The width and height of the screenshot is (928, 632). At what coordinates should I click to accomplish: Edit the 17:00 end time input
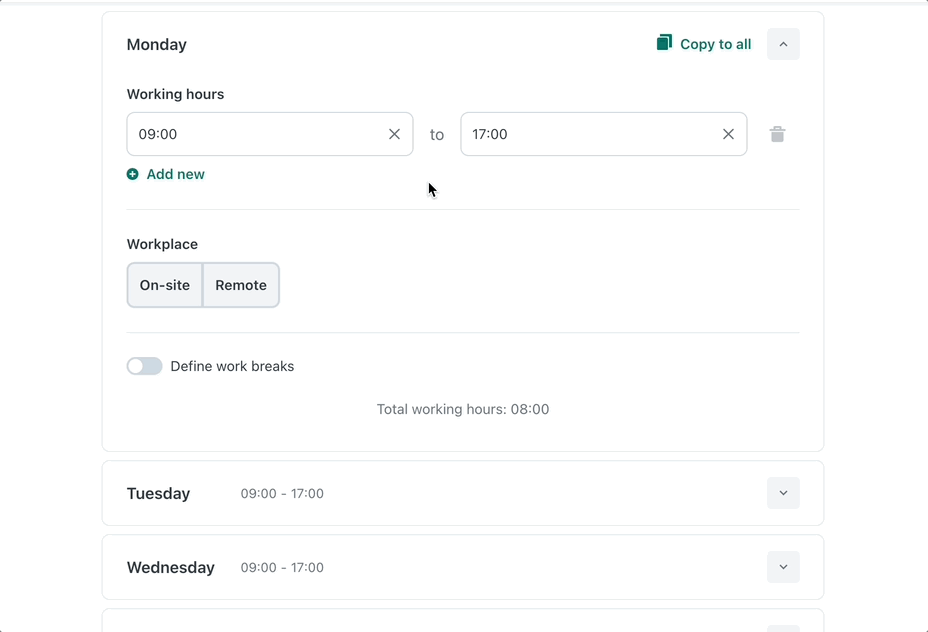pos(604,134)
